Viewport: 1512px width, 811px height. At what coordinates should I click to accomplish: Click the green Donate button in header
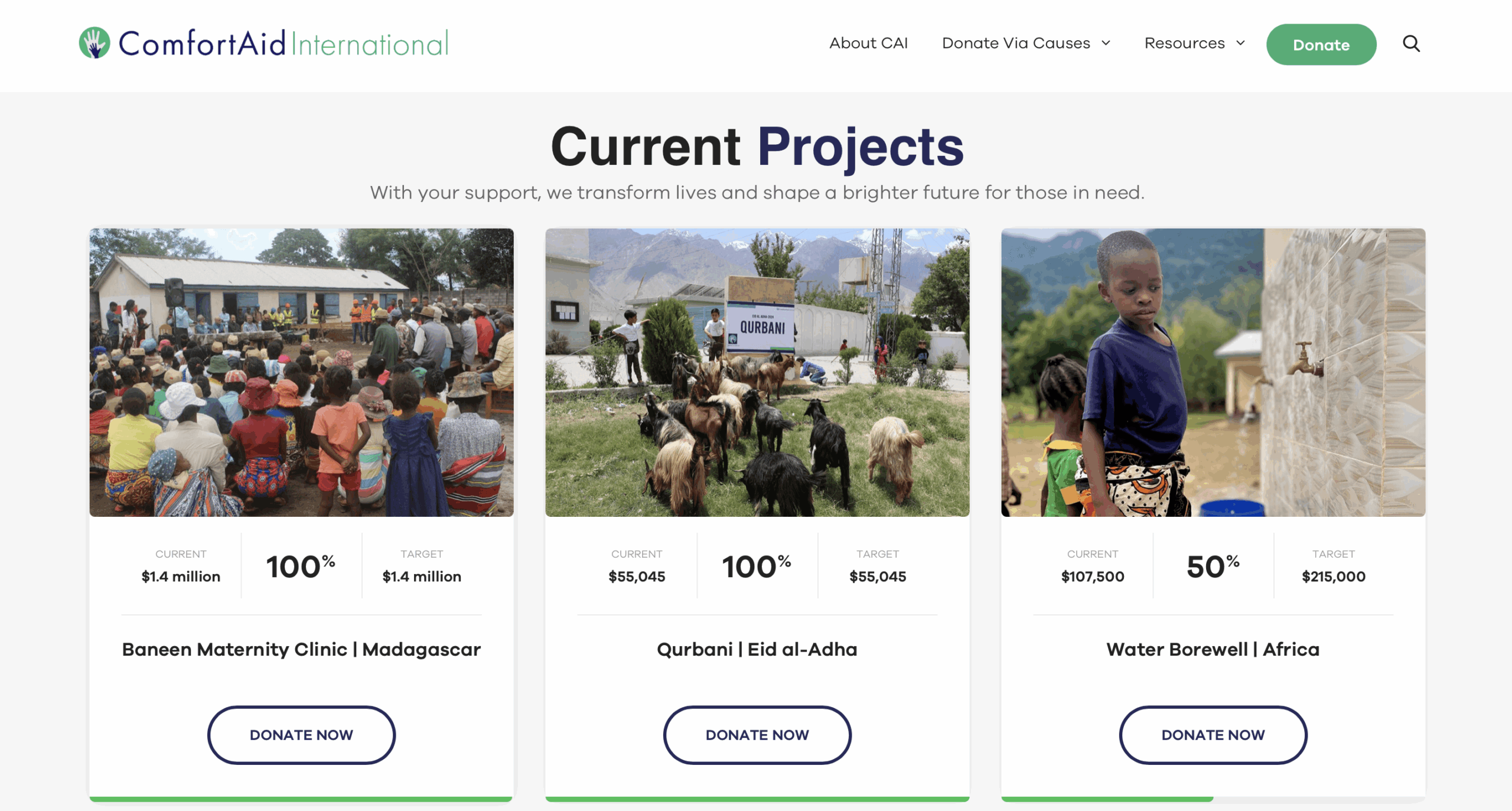click(x=1321, y=44)
